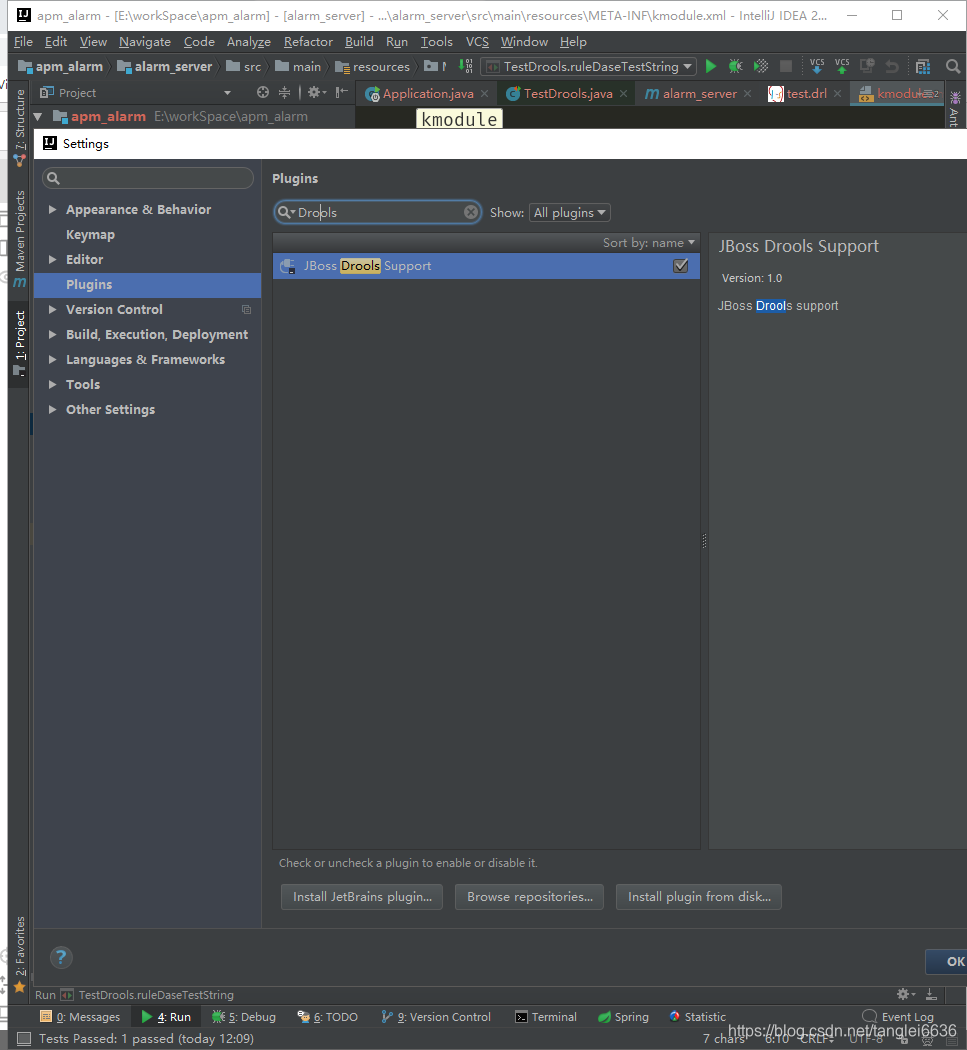The image size is (967, 1050).
Task: Open the Terminal tool window
Action: click(x=546, y=1017)
